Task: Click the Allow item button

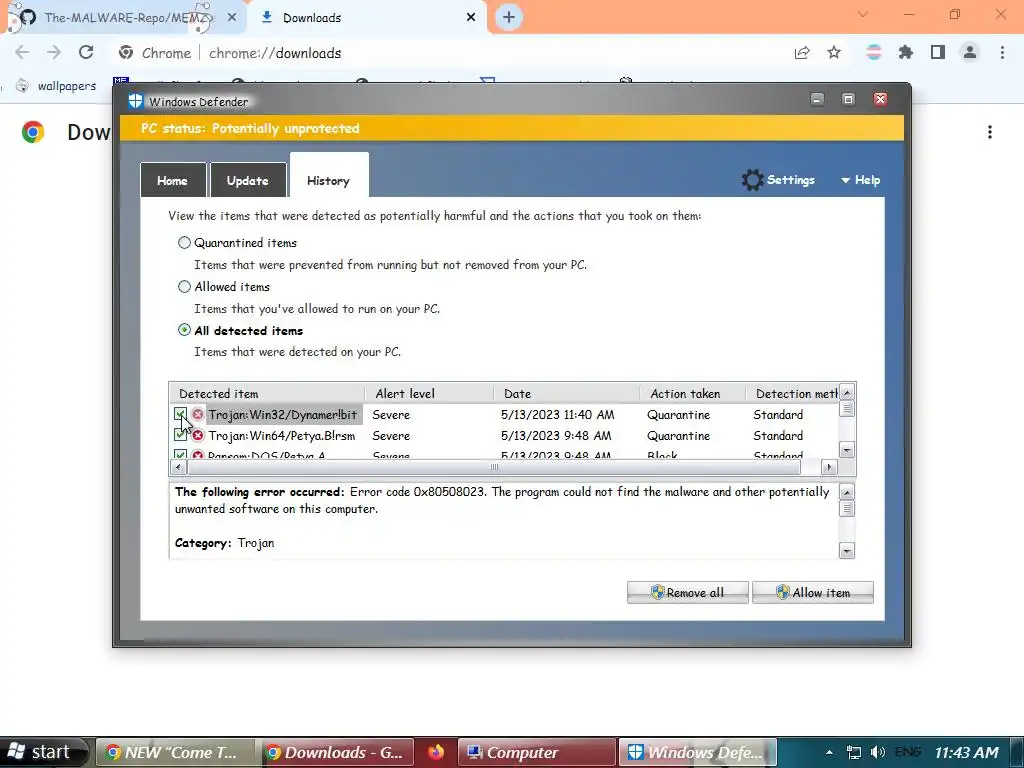Action: pos(813,592)
